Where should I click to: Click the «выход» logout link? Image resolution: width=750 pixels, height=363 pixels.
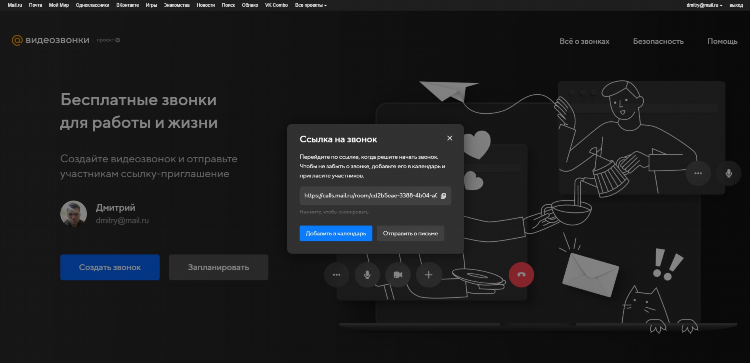(x=736, y=5)
